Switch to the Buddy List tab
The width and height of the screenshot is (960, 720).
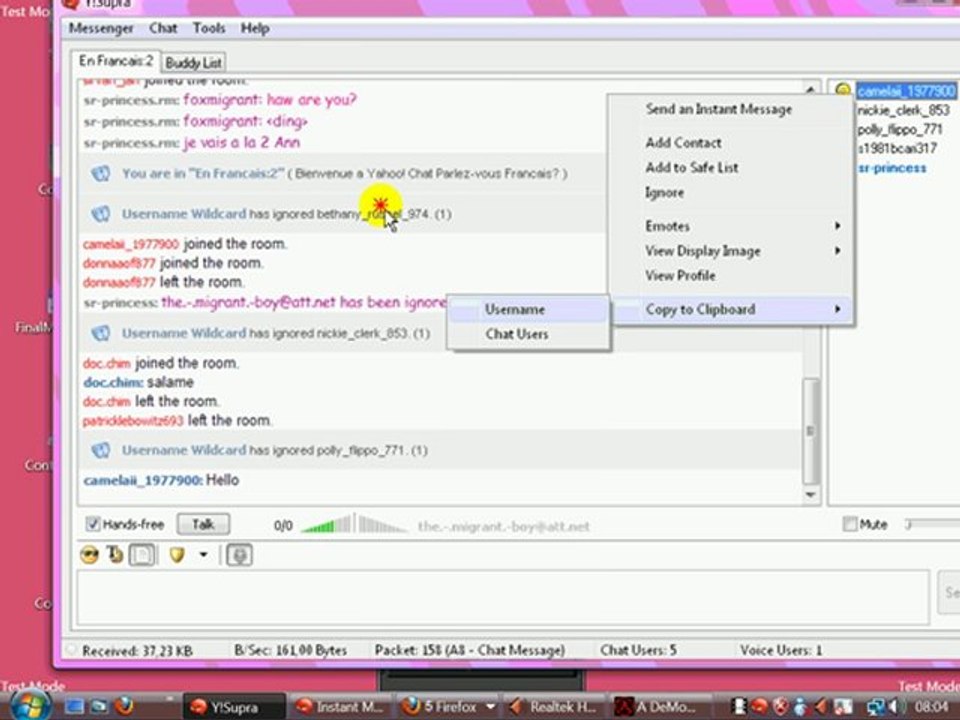[x=193, y=62]
